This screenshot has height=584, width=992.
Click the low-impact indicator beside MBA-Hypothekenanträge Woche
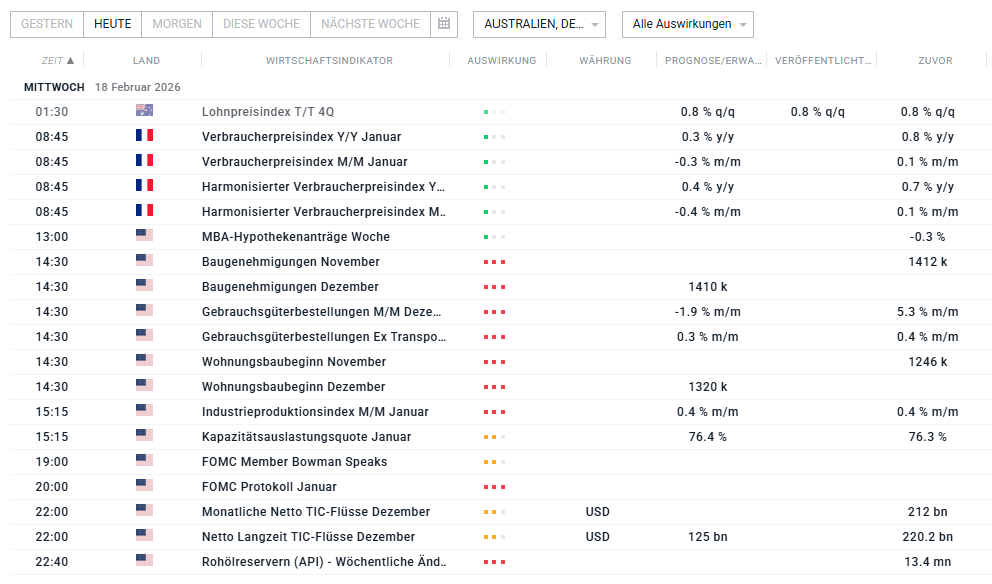coord(494,236)
